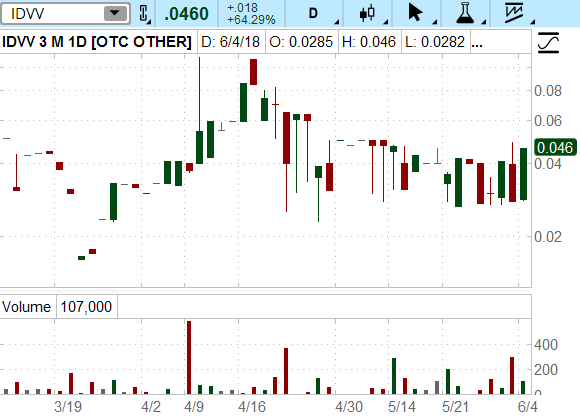Click the 200 volume axis label

(x=546, y=369)
